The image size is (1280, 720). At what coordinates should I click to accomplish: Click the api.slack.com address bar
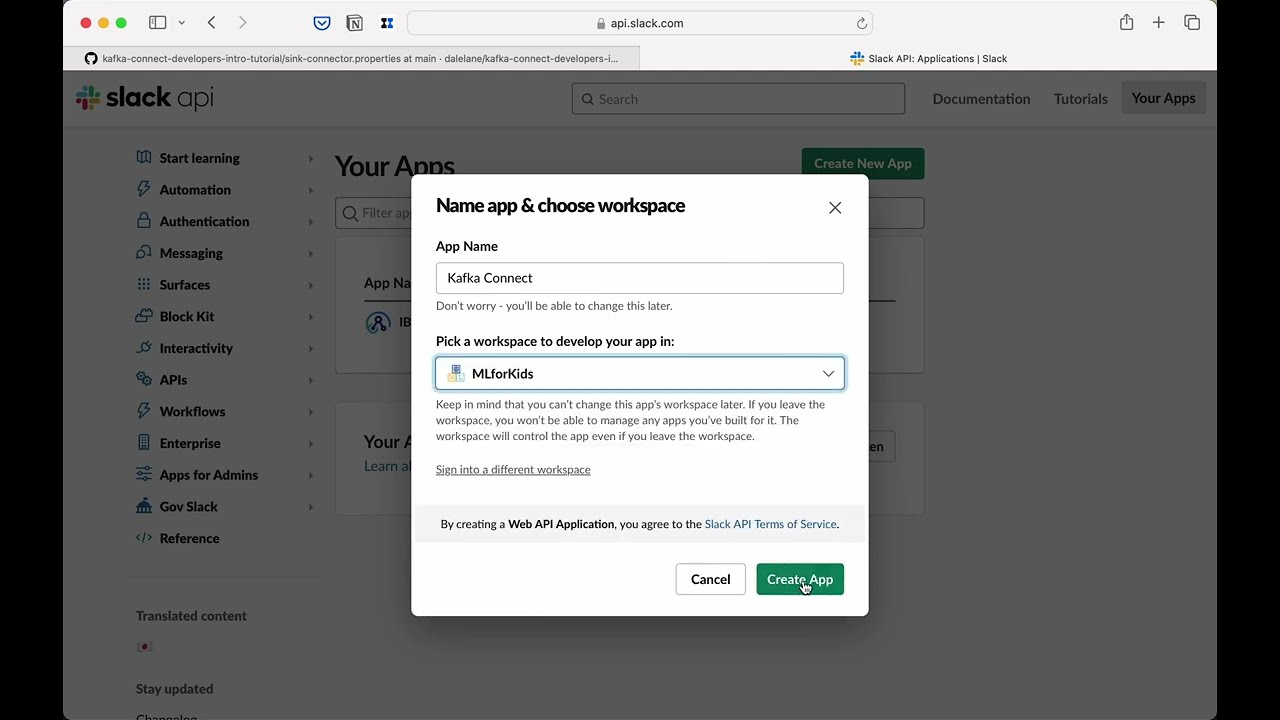pyautogui.click(x=640, y=23)
